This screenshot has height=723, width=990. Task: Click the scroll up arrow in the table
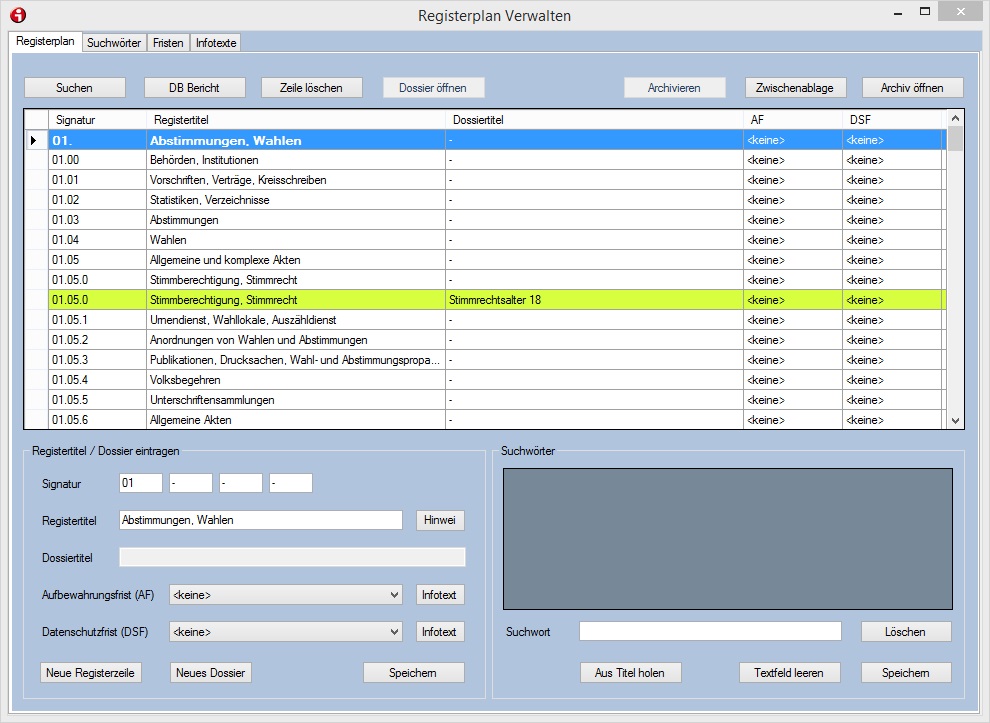tap(955, 118)
